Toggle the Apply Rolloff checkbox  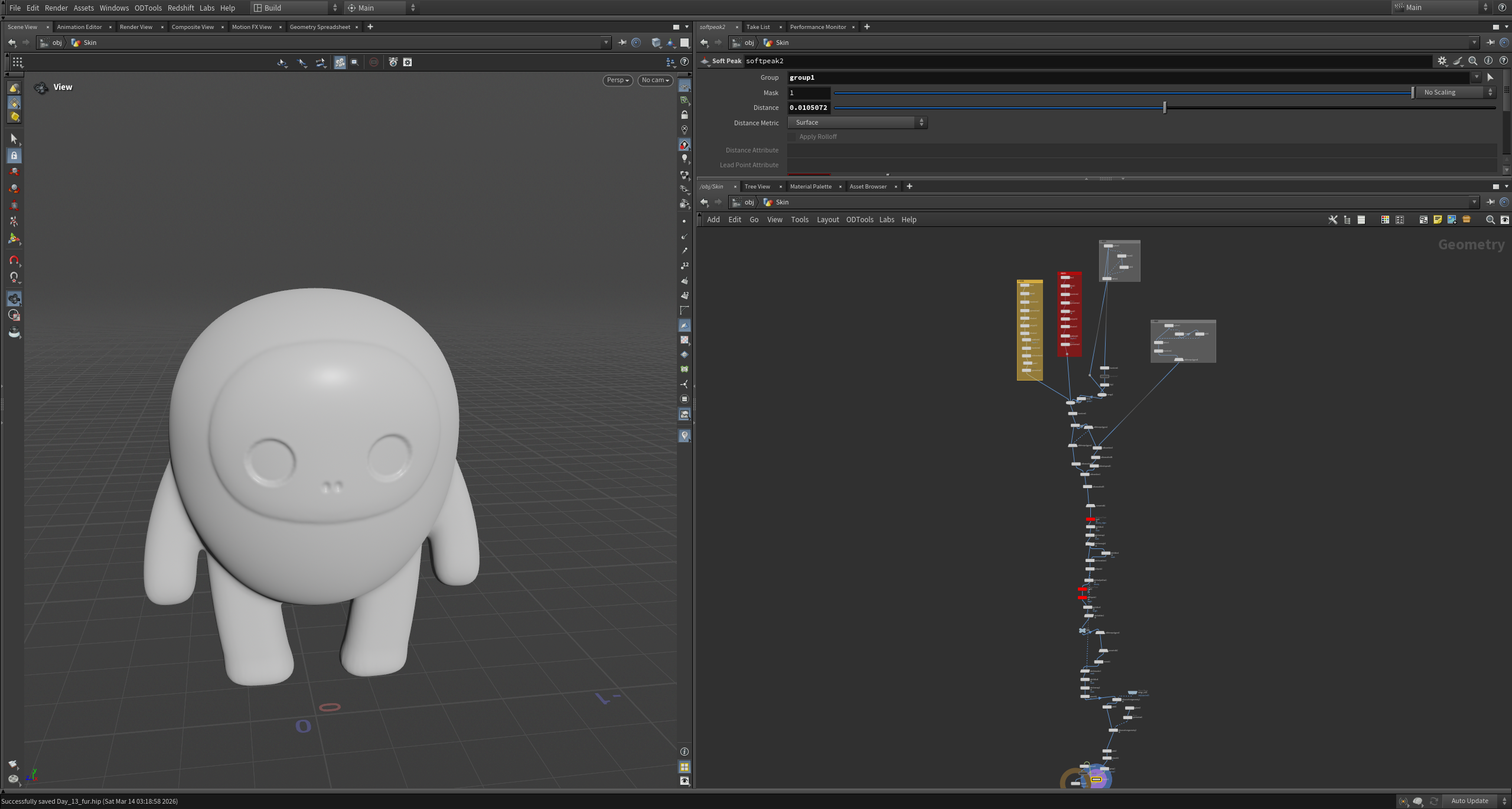pyautogui.click(x=792, y=137)
